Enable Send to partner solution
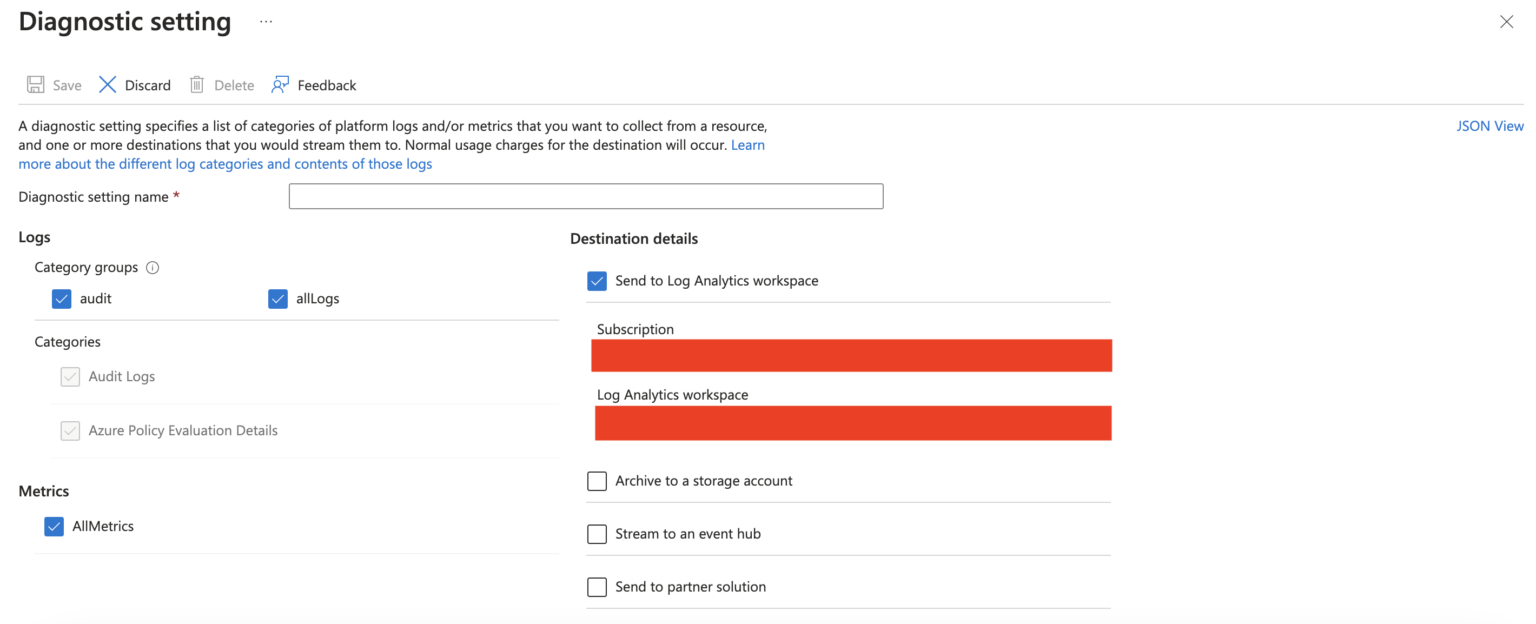1536x624 pixels. click(597, 587)
